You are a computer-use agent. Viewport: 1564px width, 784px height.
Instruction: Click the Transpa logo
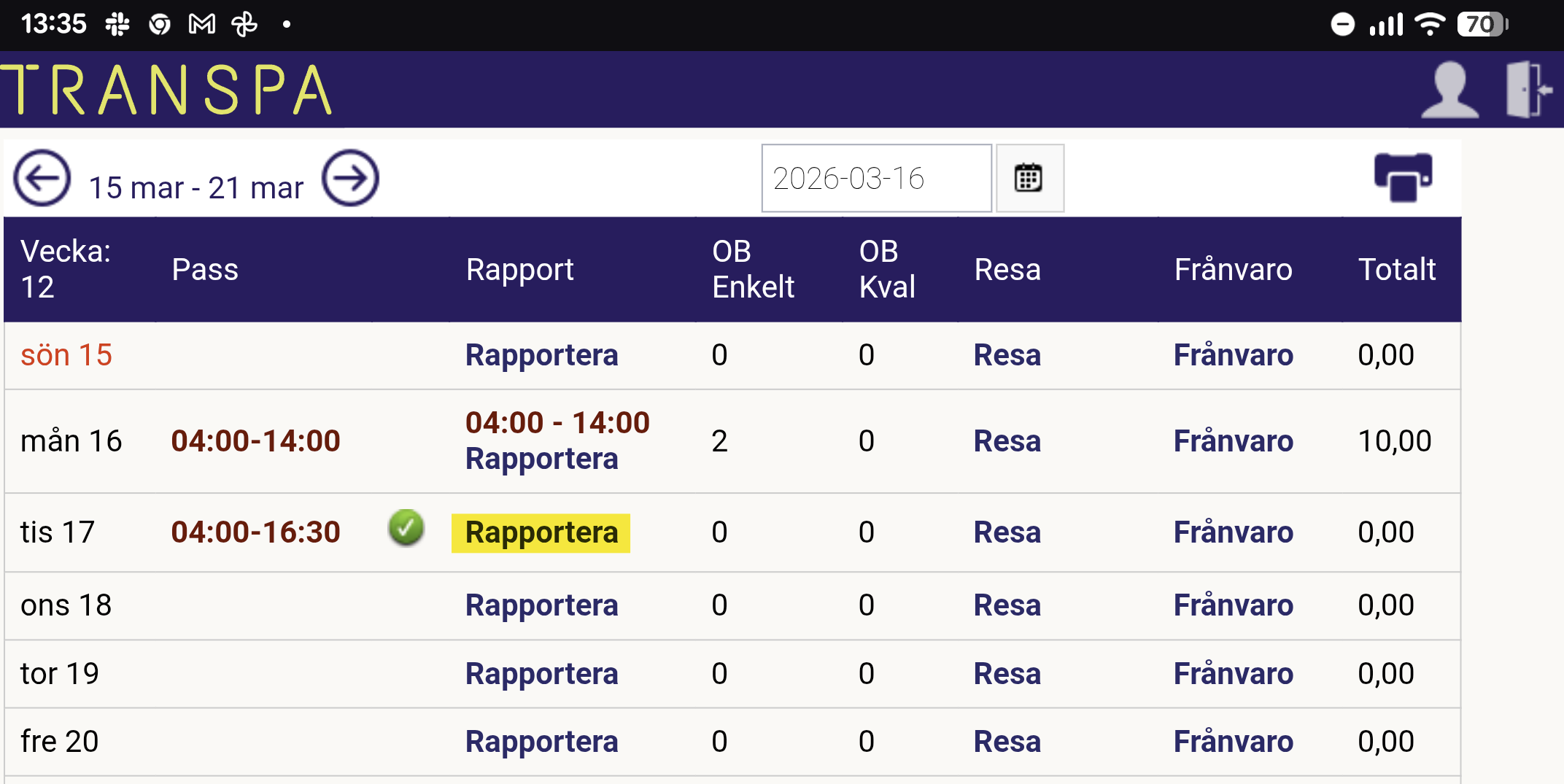(168, 90)
